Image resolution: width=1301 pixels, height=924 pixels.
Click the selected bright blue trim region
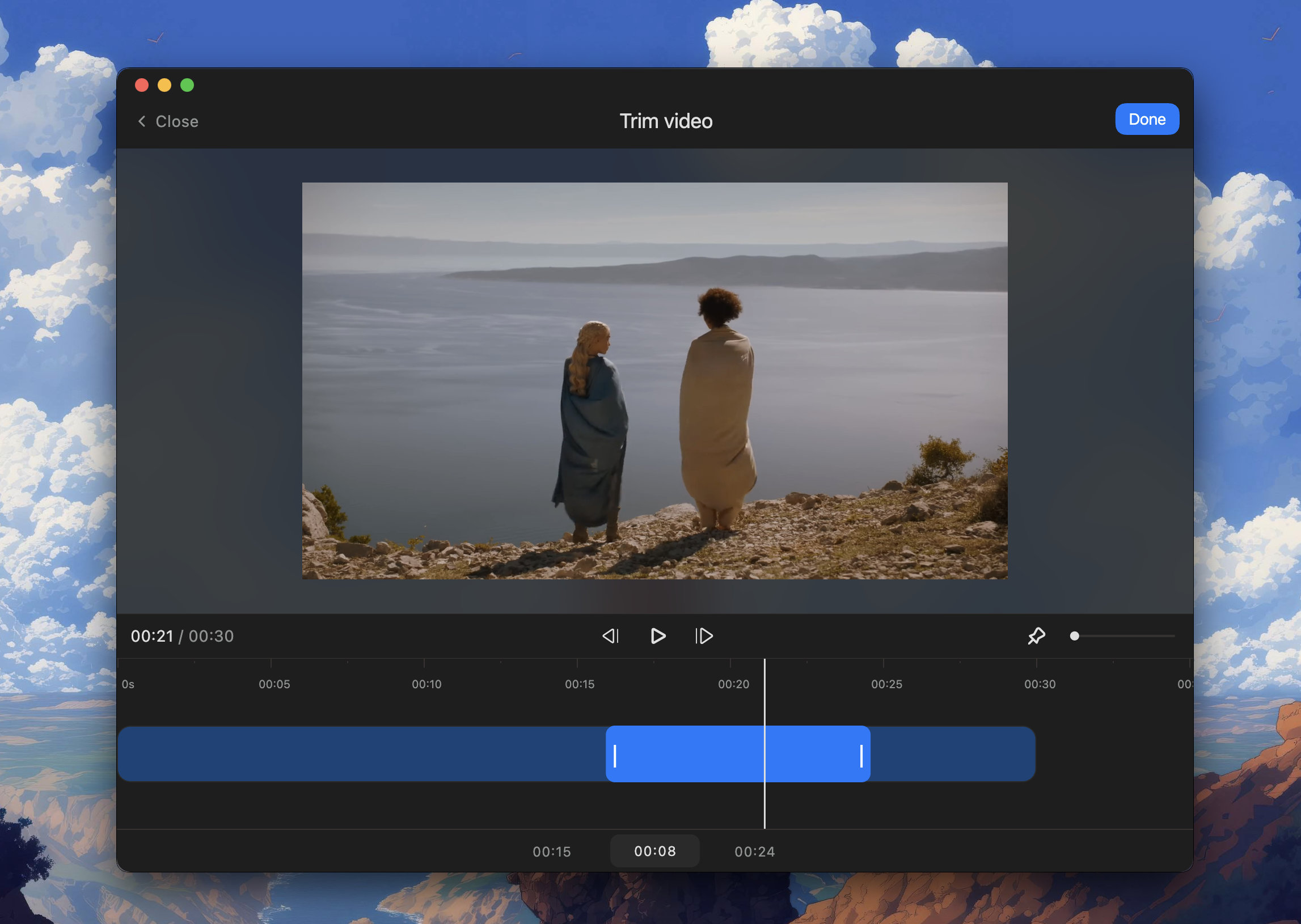738,754
